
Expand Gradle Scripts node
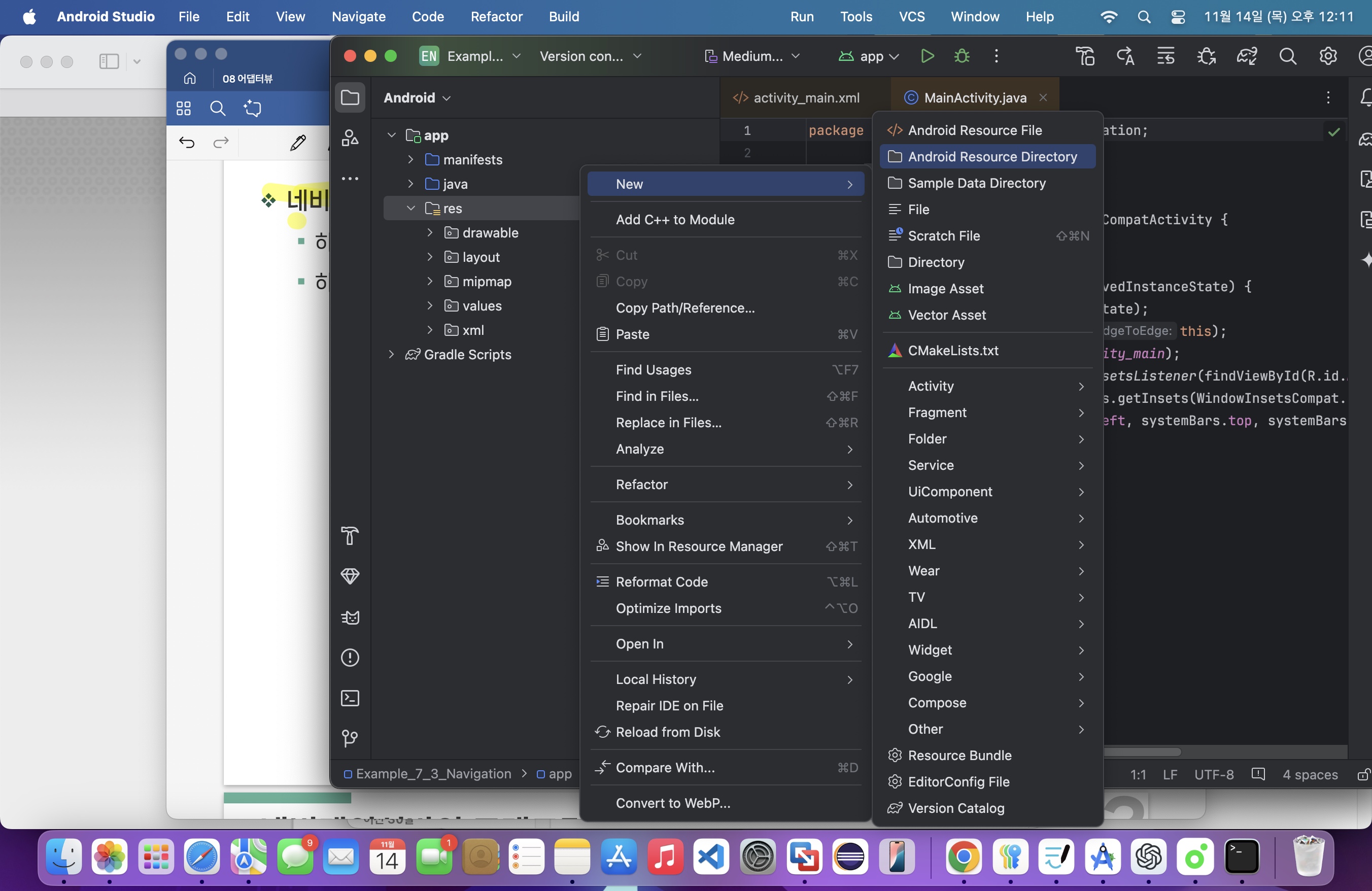tap(391, 355)
